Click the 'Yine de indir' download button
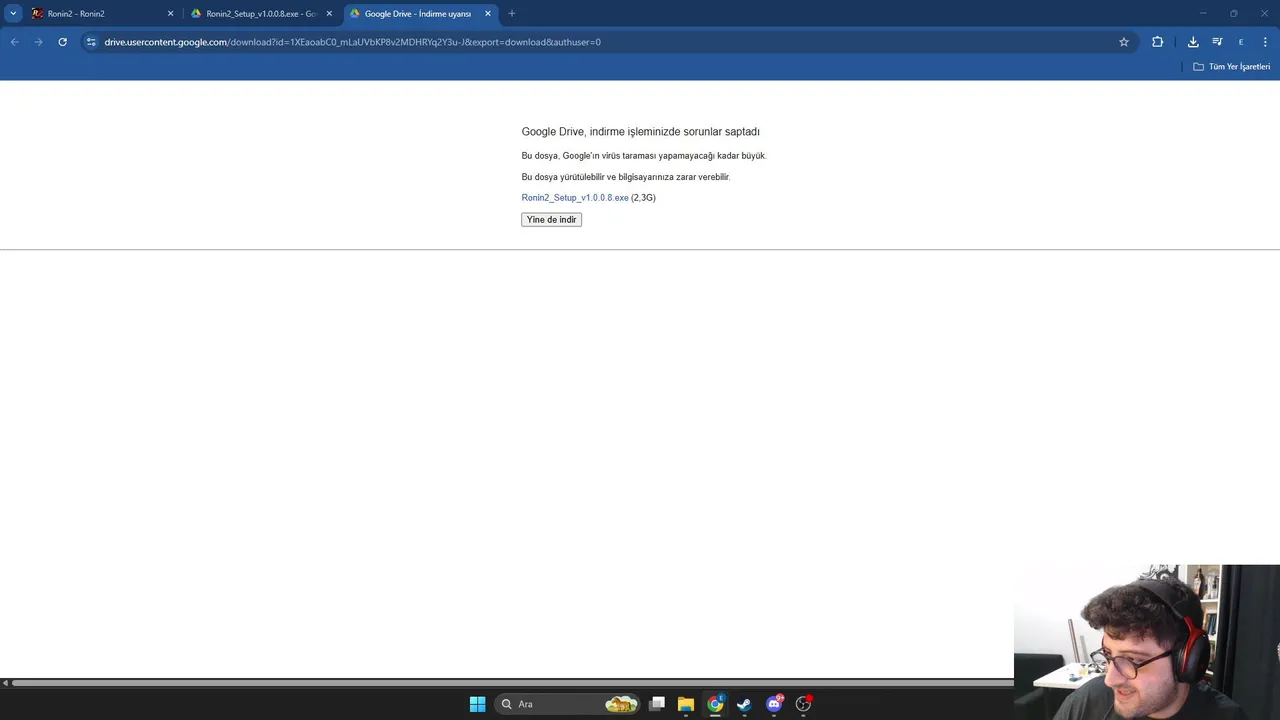This screenshot has width=1280, height=720. tap(551, 219)
